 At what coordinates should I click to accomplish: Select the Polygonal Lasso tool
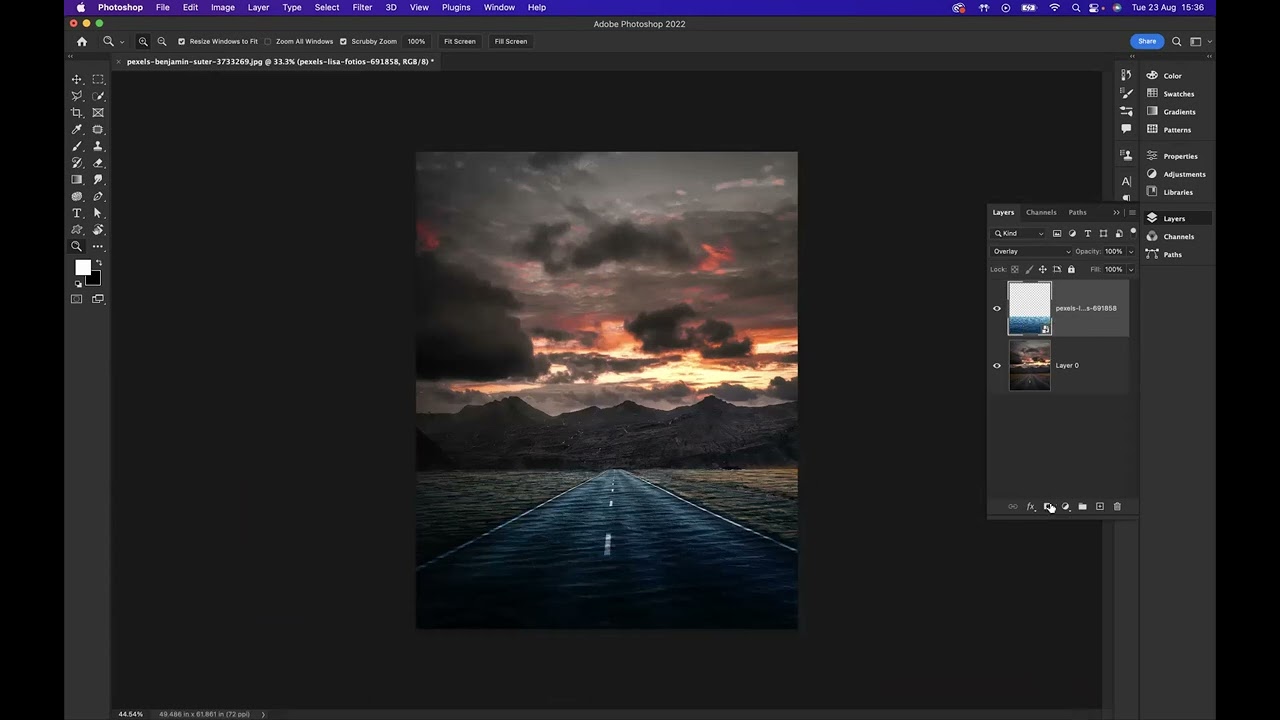pyautogui.click(x=76, y=96)
